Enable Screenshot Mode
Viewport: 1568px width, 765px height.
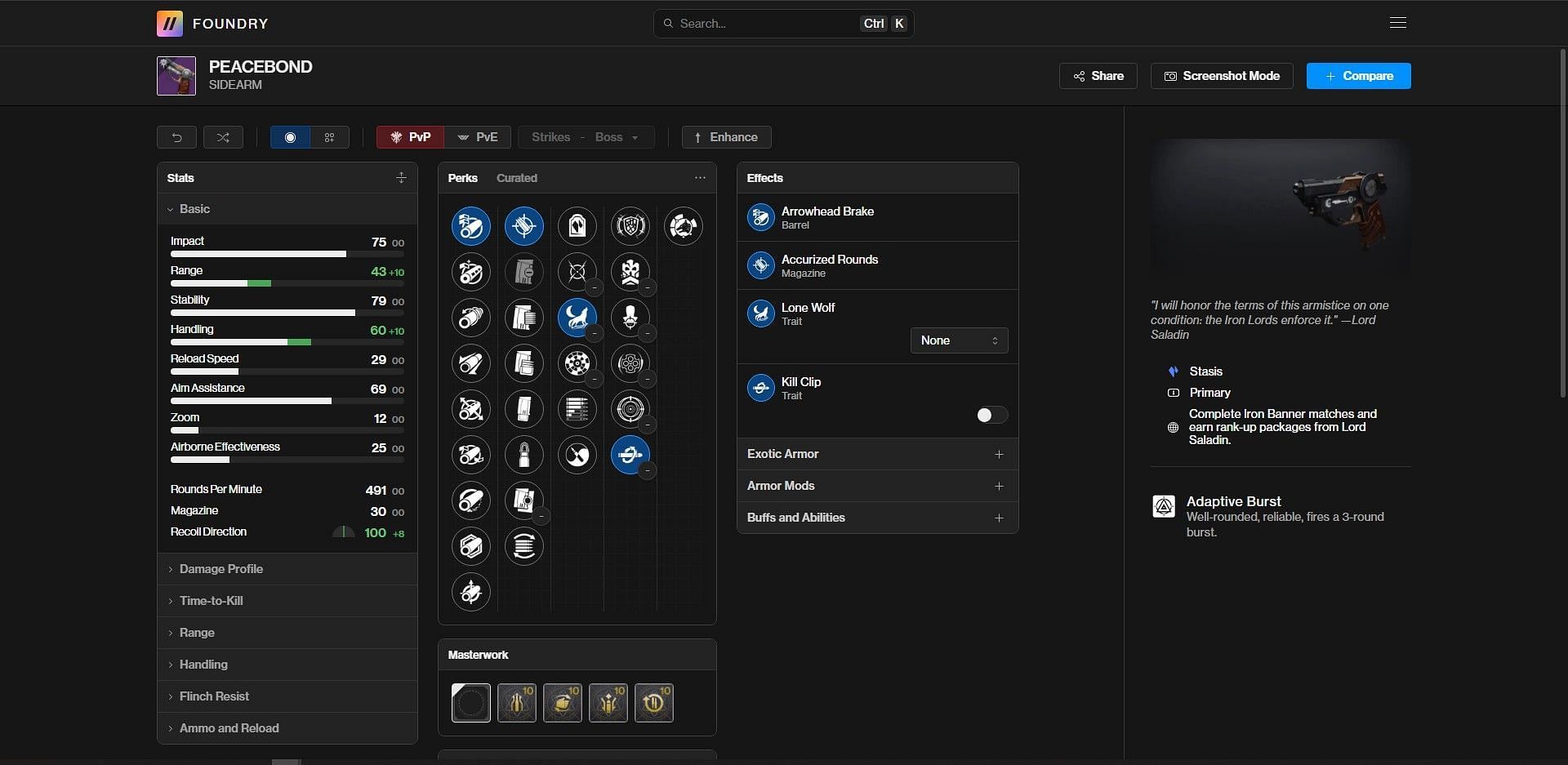pos(1222,76)
